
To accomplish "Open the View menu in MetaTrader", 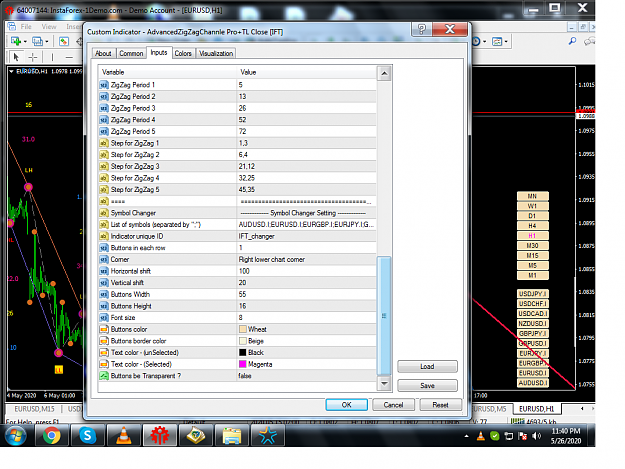I will (x=49, y=27).
